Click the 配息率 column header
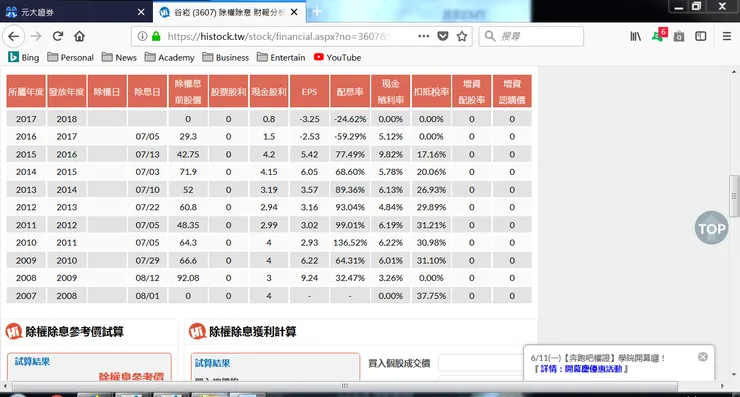 point(350,92)
